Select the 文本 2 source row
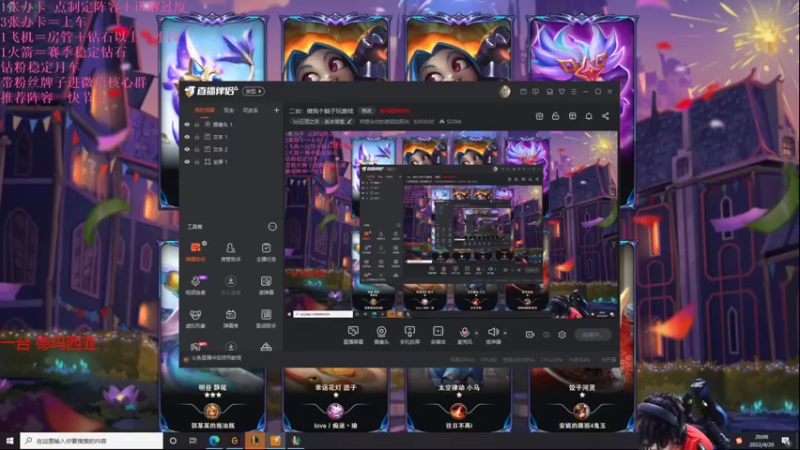Viewport: 800px width, 450px height. pos(231,149)
